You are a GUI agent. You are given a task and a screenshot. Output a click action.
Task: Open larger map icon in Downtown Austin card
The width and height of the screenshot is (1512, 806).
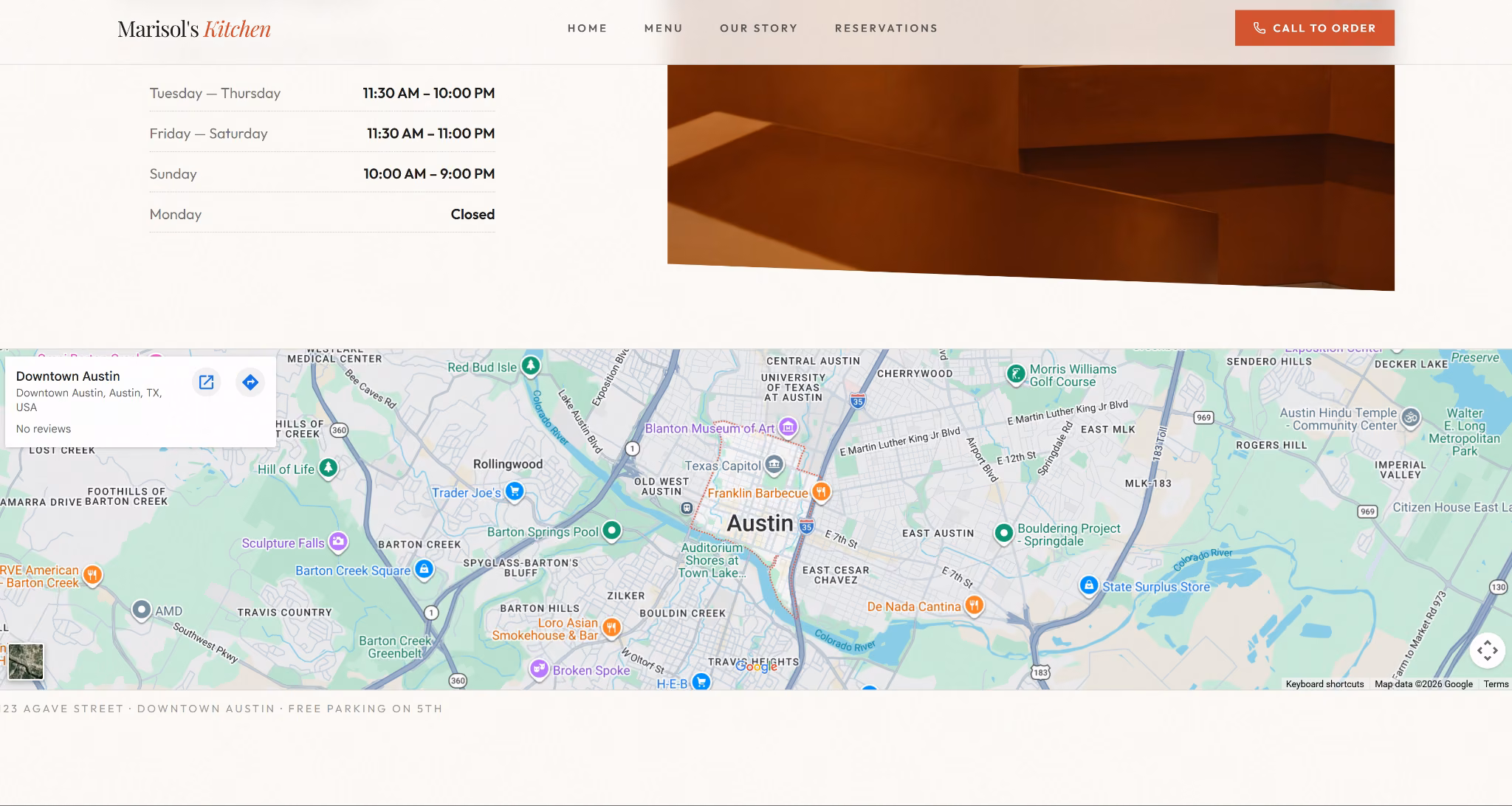coord(207,382)
